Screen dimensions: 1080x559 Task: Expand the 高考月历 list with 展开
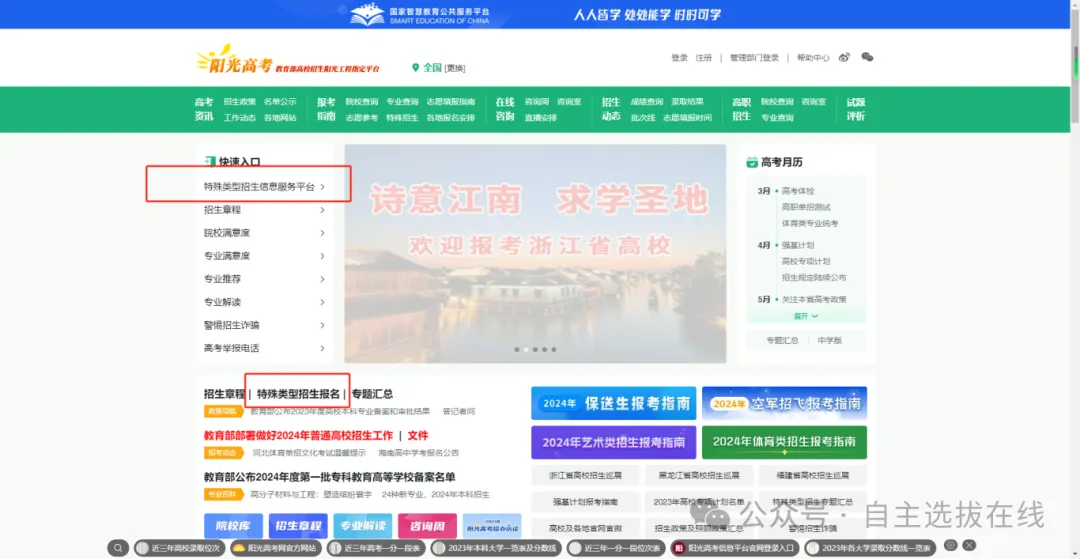click(806, 316)
